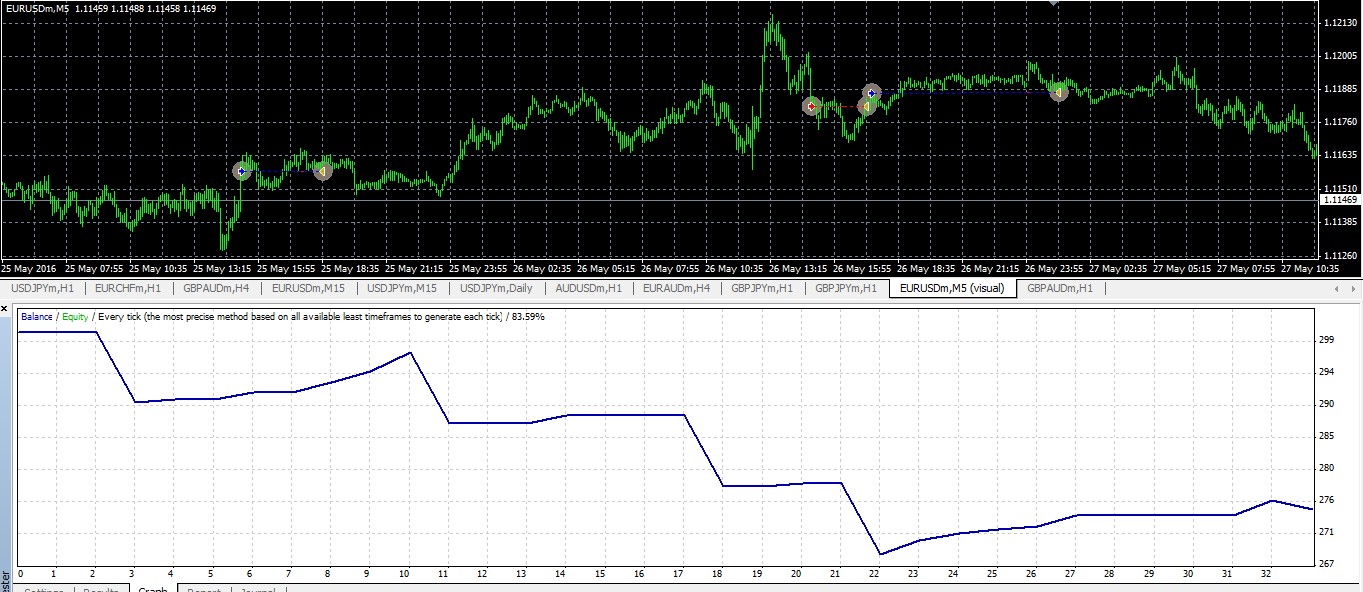Open the EURUSDm,M15 chart tab

point(308,288)
